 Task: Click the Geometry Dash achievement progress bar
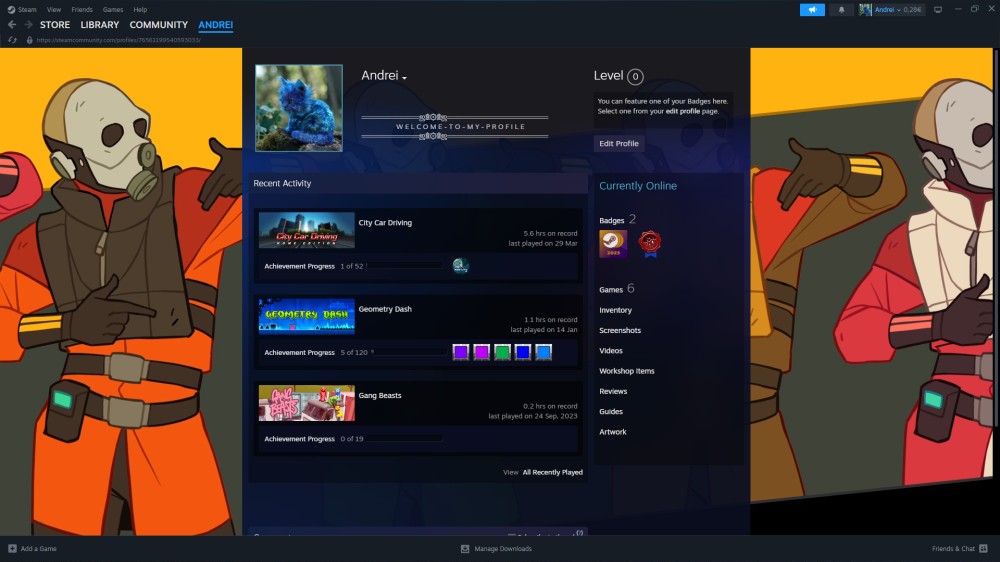point(408,353)
